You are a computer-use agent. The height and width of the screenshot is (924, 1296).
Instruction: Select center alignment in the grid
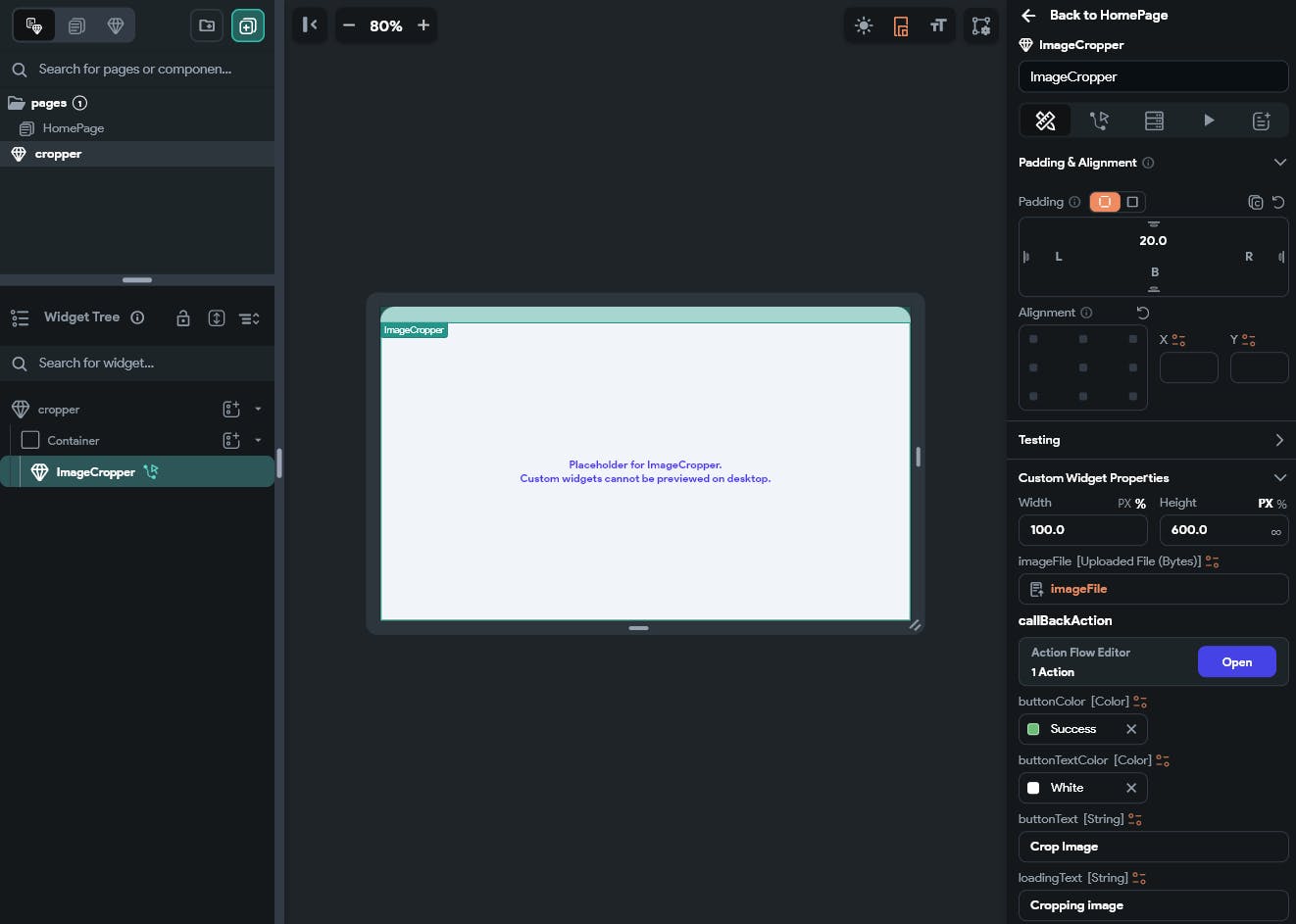[1083, 367]
